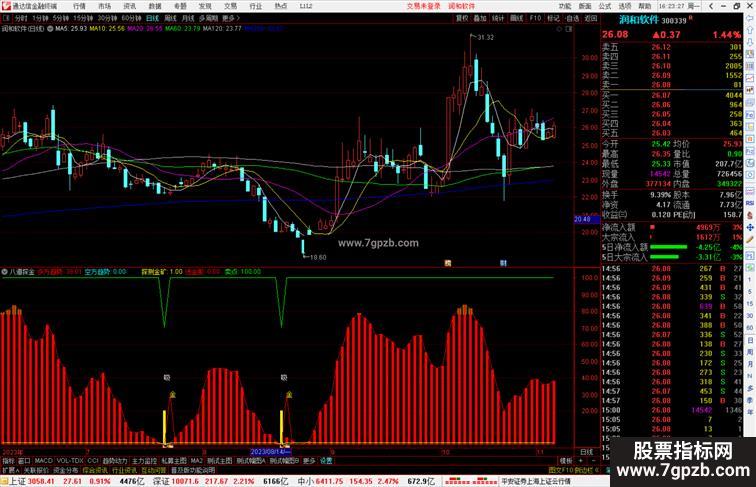
Task: Expand the 更多 periods list
Action: [x=230, y=18]
